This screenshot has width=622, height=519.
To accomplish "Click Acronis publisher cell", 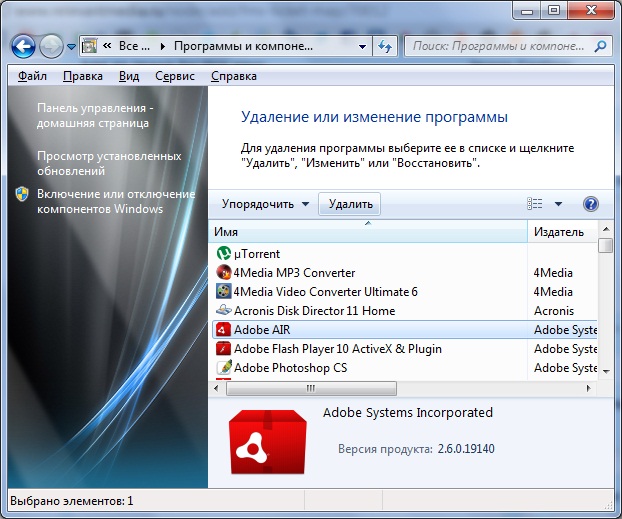I will [554, 311].
